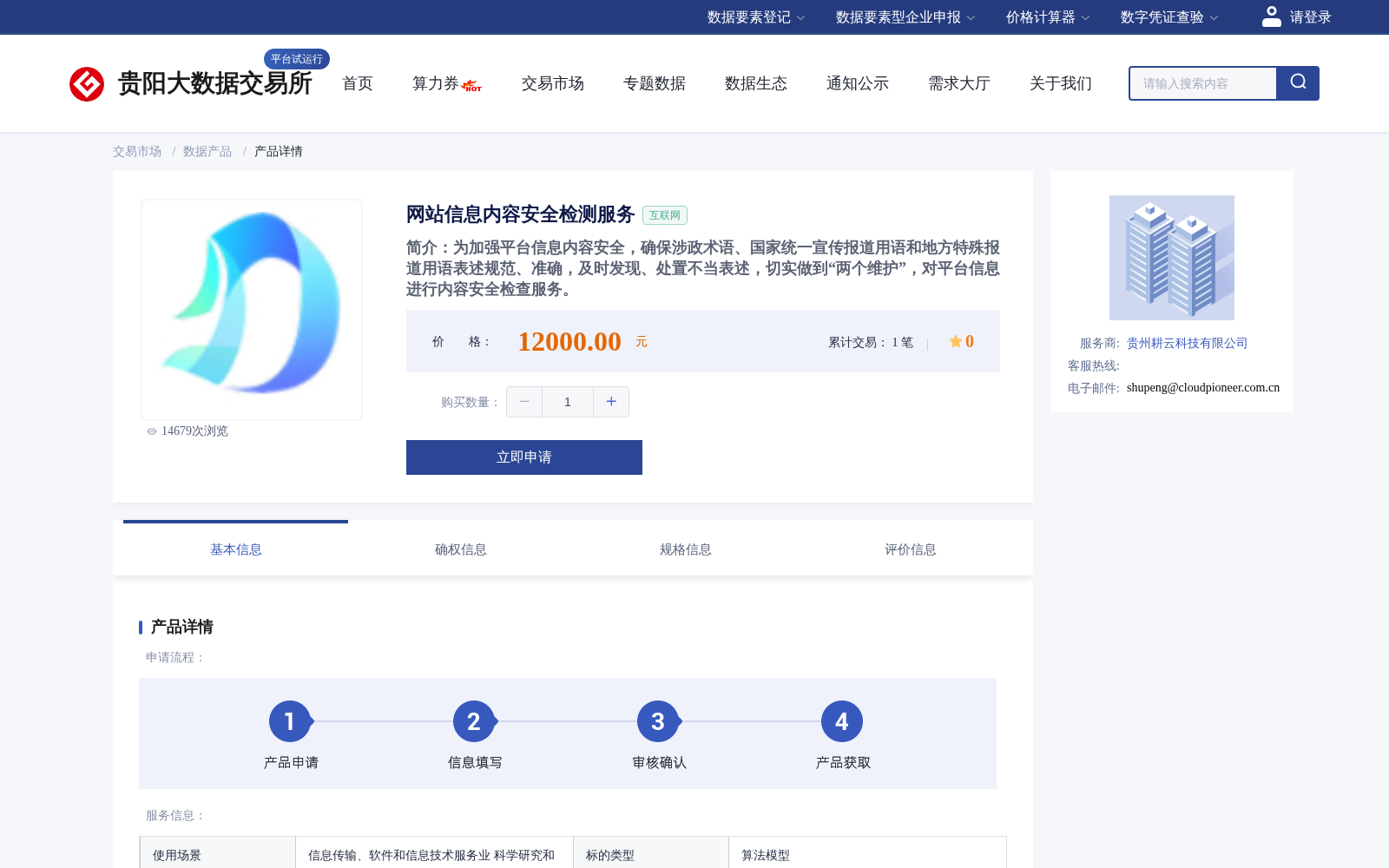Click the Guiyang Big Data Exchange red logo
Screen dimensions: 1389x868
pos(87,84)
